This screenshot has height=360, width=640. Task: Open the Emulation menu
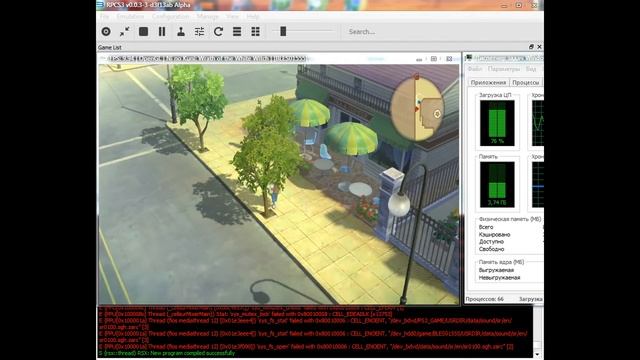[x=130, y=16]
